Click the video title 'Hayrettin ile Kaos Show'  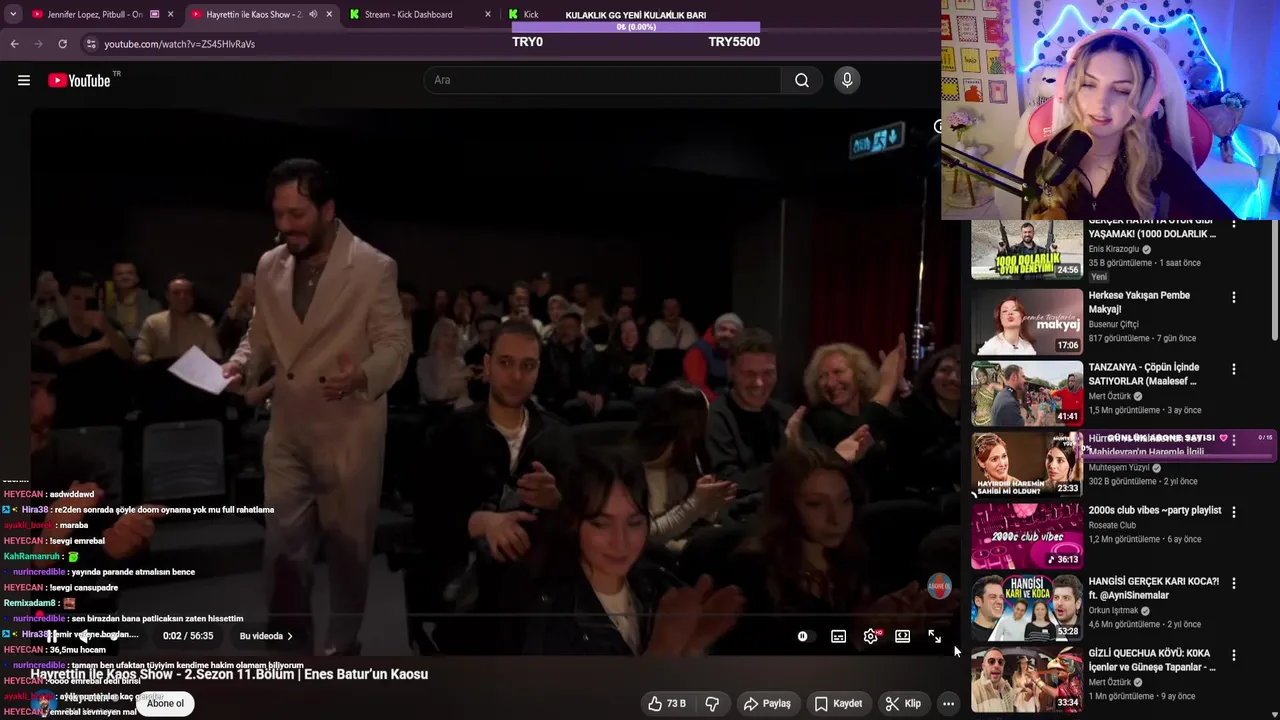click(229, 674)
